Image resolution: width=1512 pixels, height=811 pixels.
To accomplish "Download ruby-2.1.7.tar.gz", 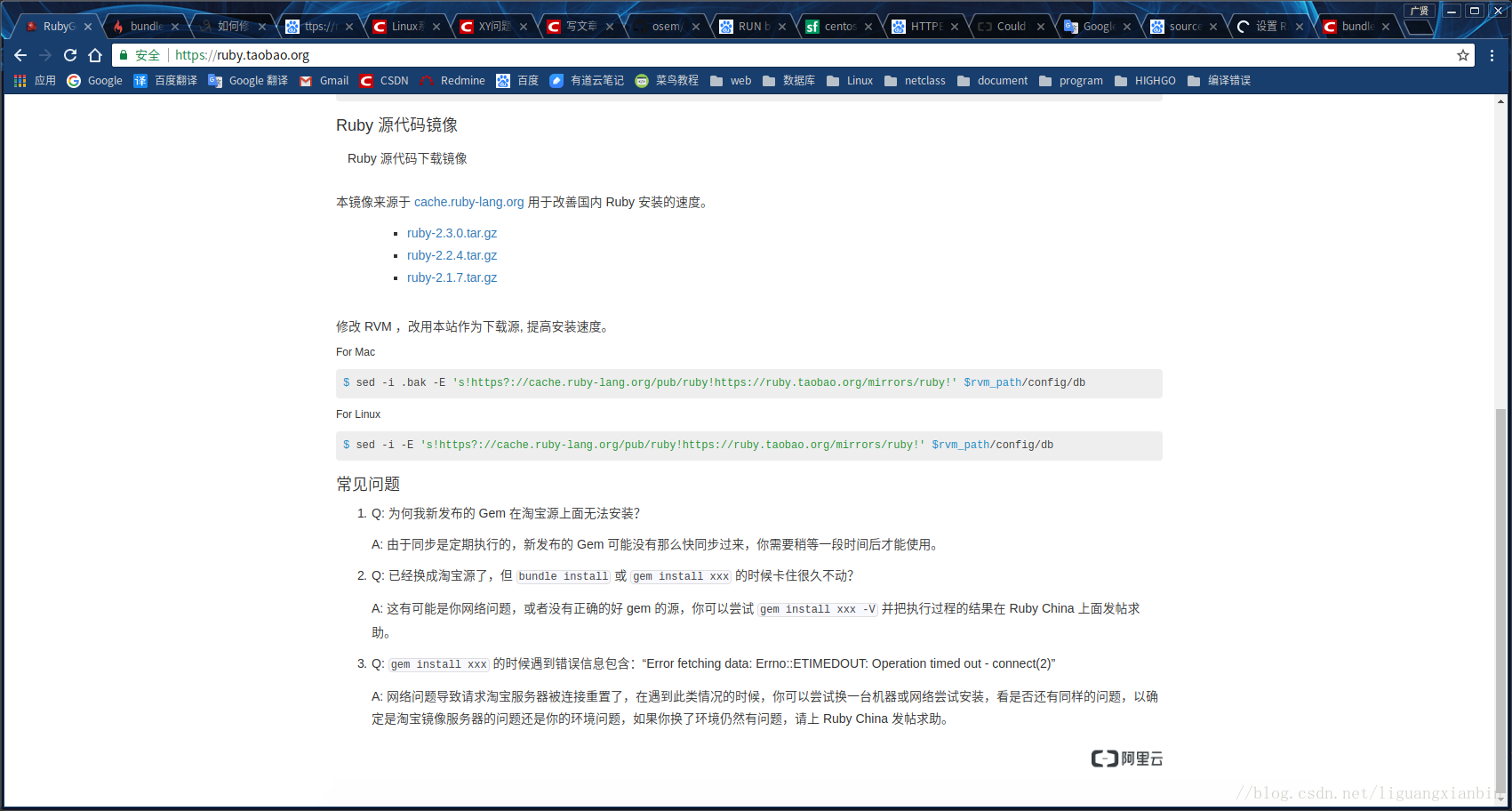I will (452, 277).
